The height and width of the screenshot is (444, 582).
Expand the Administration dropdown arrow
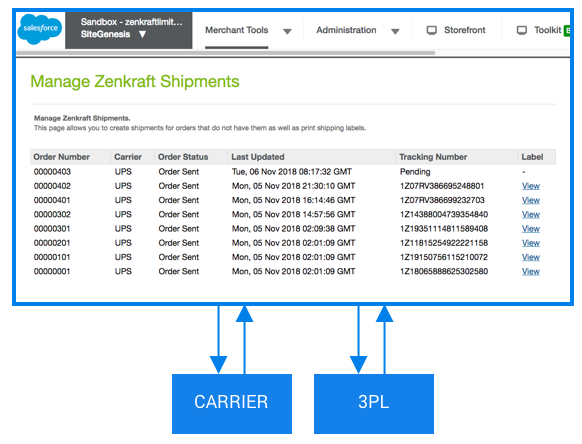pyautogui.click(x=395, y=32)
